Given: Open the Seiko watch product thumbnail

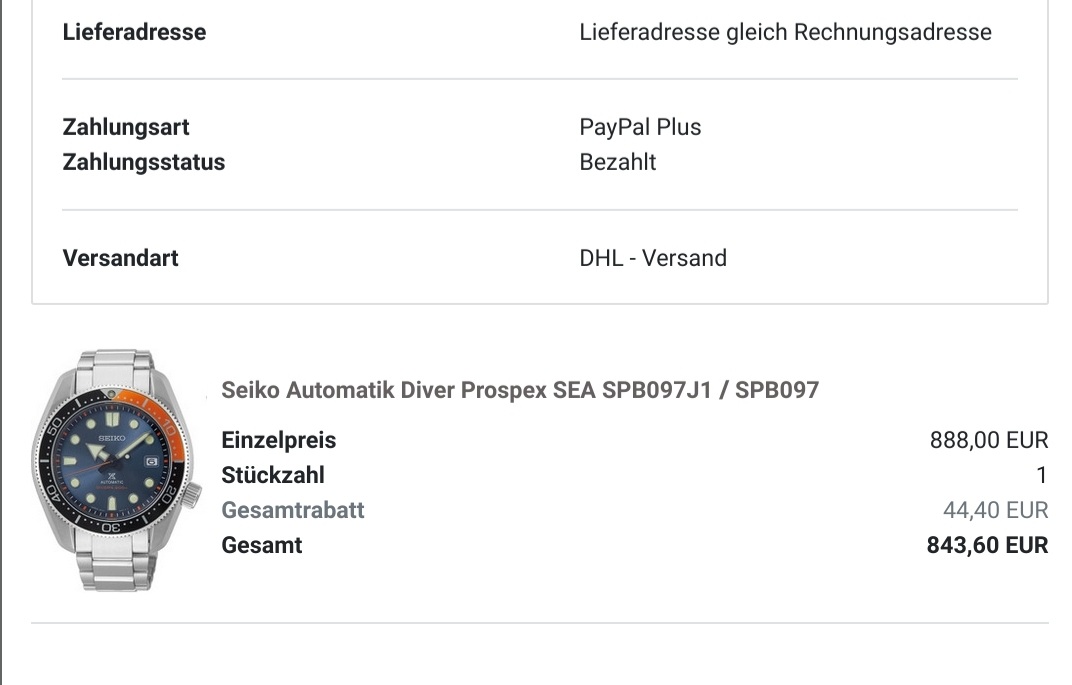Looking at the screenshot, I should (116, 470).
